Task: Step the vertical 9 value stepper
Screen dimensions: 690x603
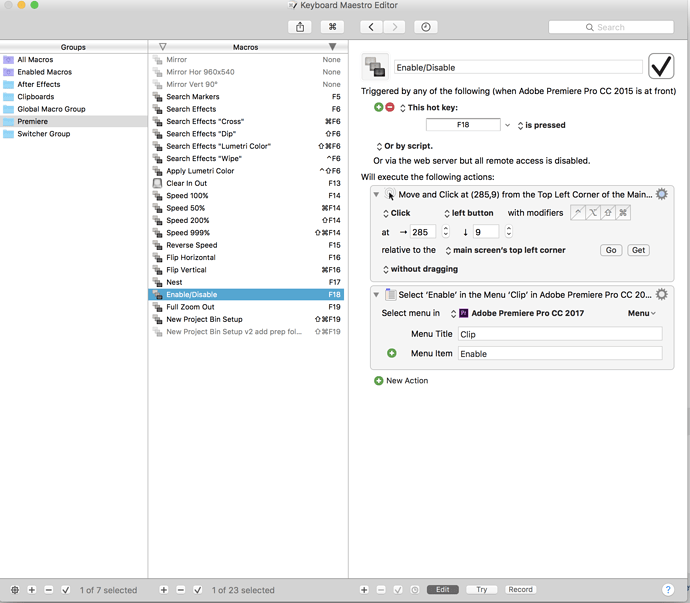Action: 509,231
